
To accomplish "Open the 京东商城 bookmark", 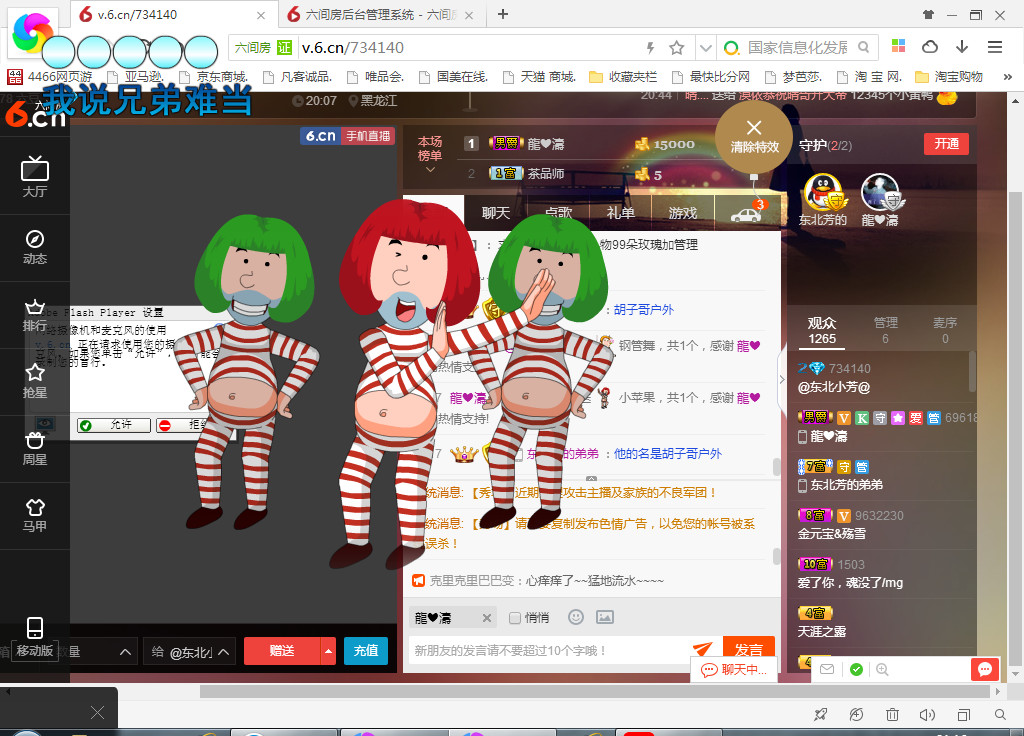I will (x=214, y=77).
